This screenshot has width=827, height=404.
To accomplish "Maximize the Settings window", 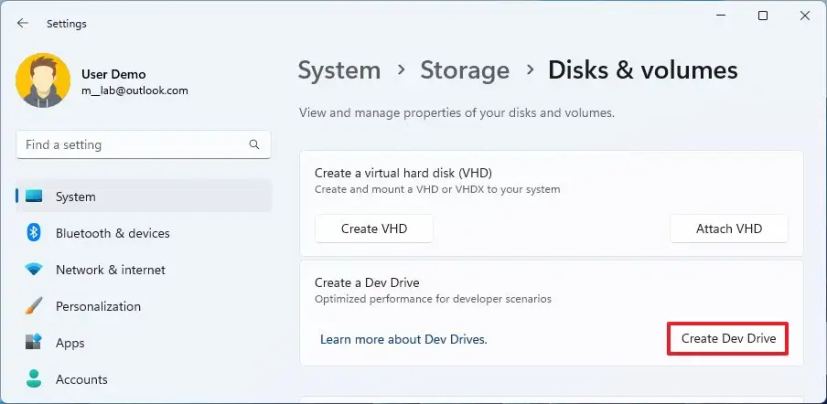I will [763, 16].
